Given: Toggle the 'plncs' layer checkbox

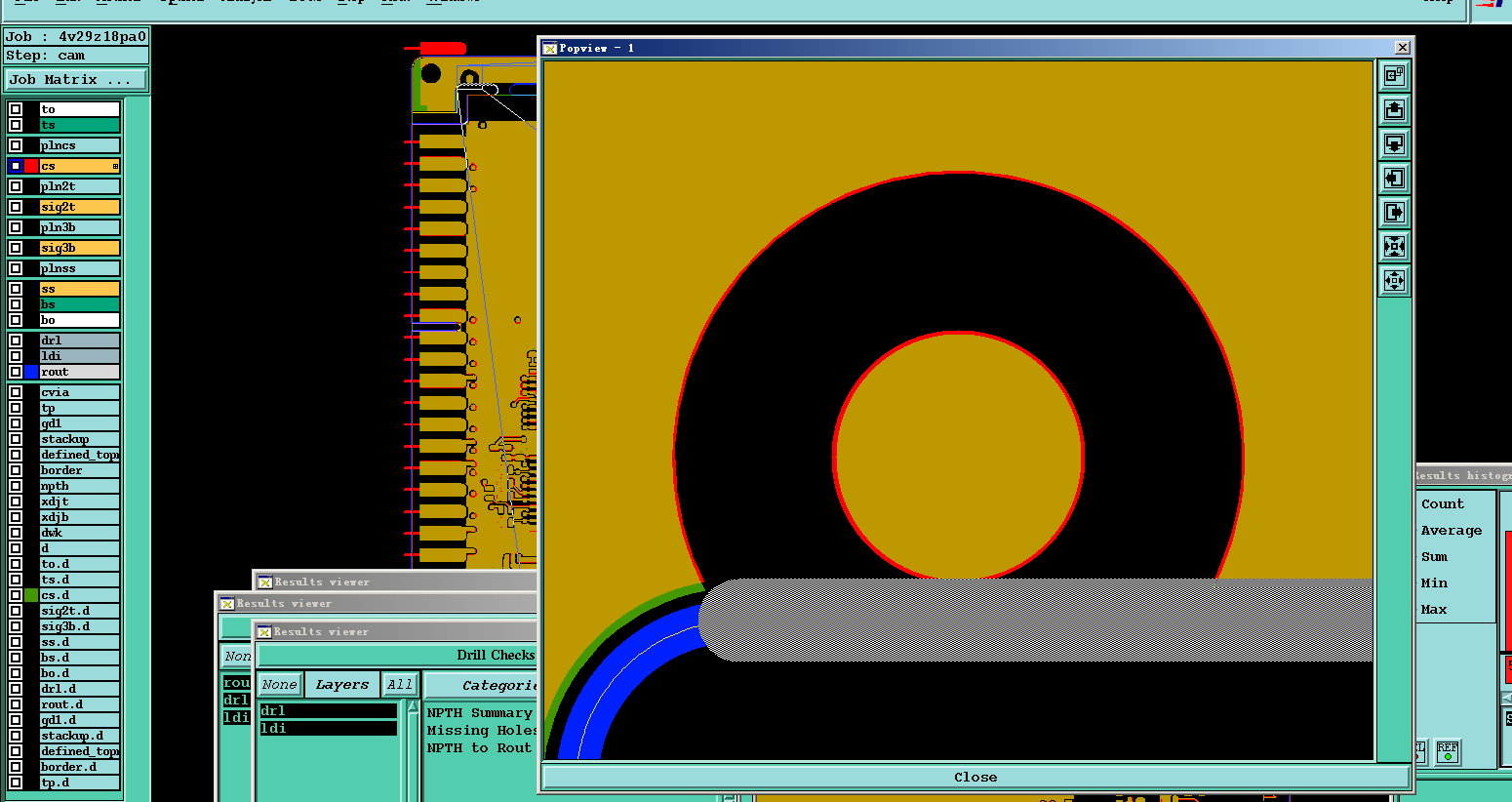Looking at the screenshot, I should click(x=16, y=145).
